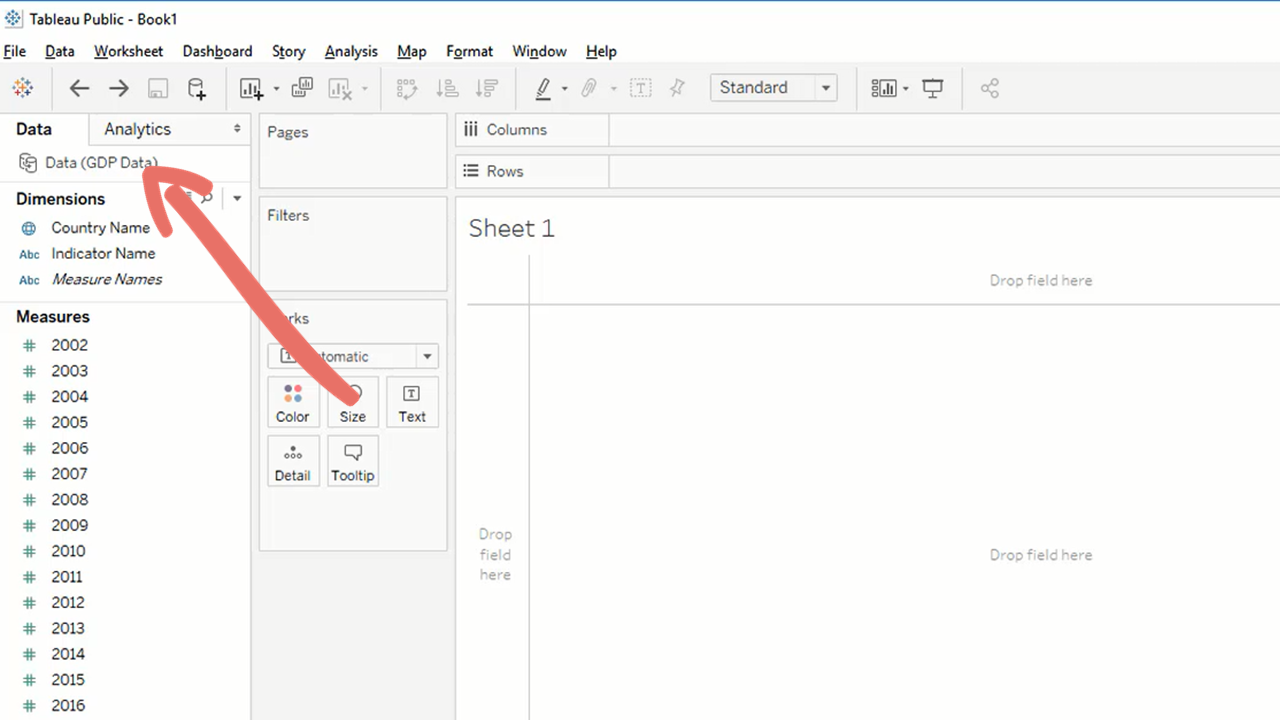
Task: Open the Dimensions pane dropdown arrow
Action: click(x=237, y=198)
